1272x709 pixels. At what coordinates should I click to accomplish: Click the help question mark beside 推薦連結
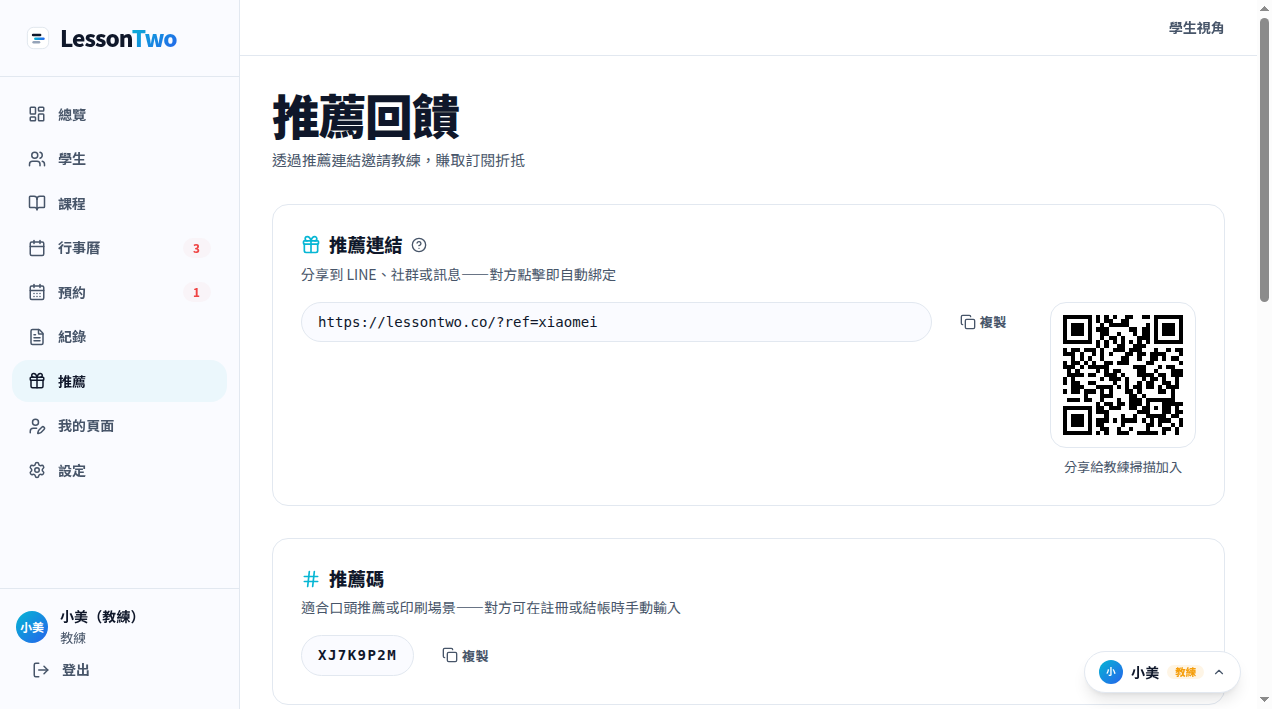(419, 245)
